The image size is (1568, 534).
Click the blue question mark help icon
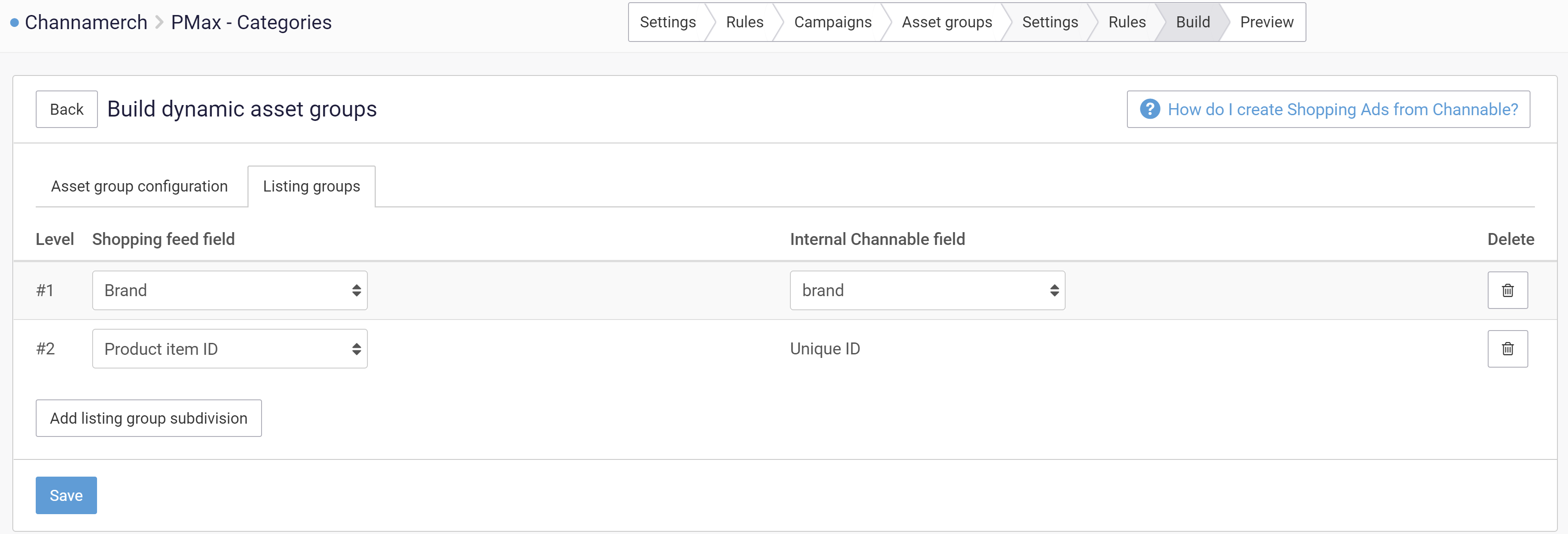tap(1149, 109)
